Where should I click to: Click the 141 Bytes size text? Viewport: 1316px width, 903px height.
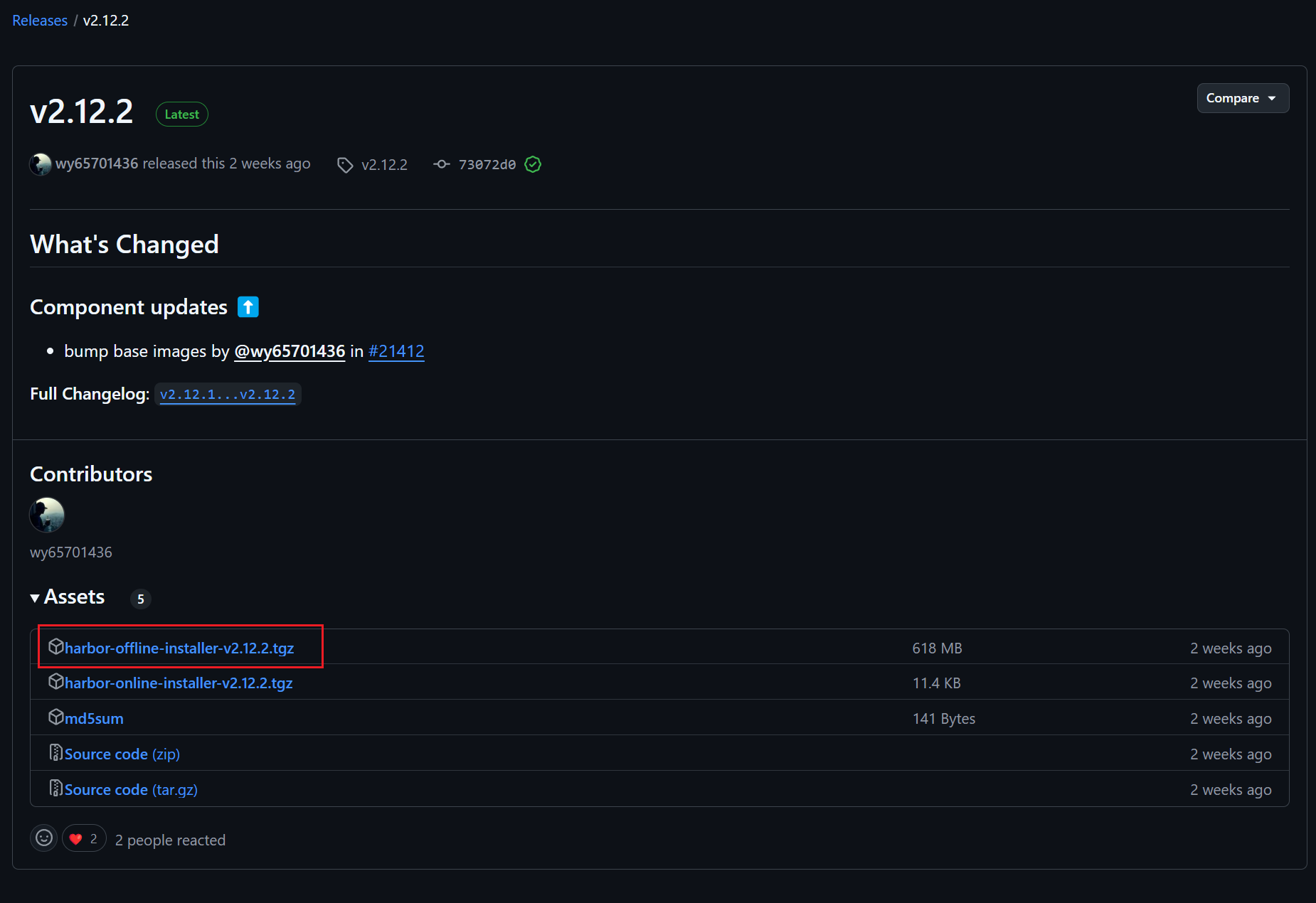tap(944, 719)
